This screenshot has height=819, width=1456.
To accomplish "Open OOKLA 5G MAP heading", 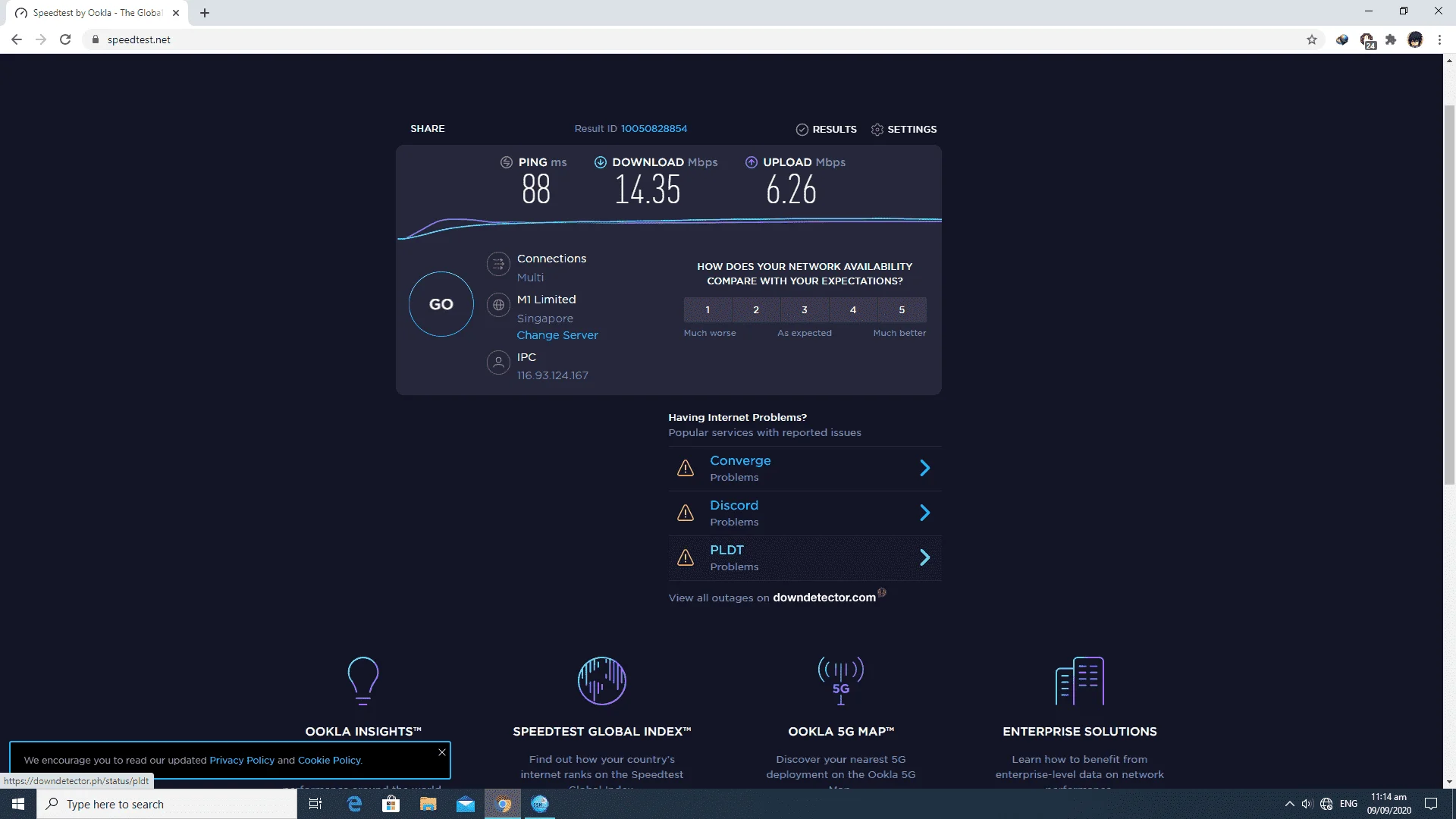I will (x=841, y=732).
